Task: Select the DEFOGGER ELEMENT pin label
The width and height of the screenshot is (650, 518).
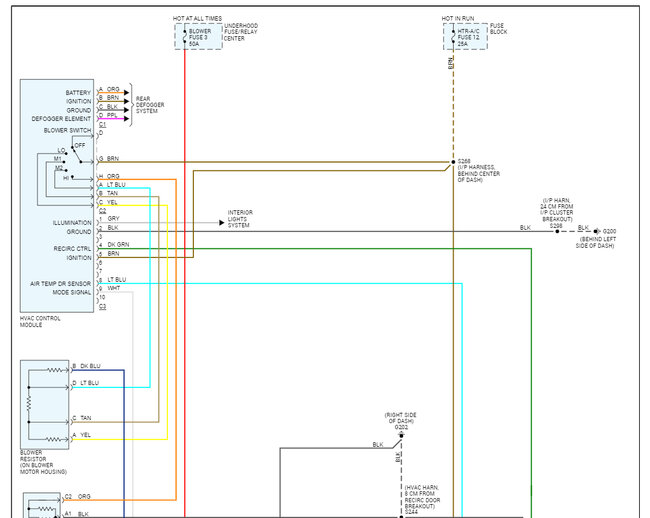Action: tap(61, 119)
